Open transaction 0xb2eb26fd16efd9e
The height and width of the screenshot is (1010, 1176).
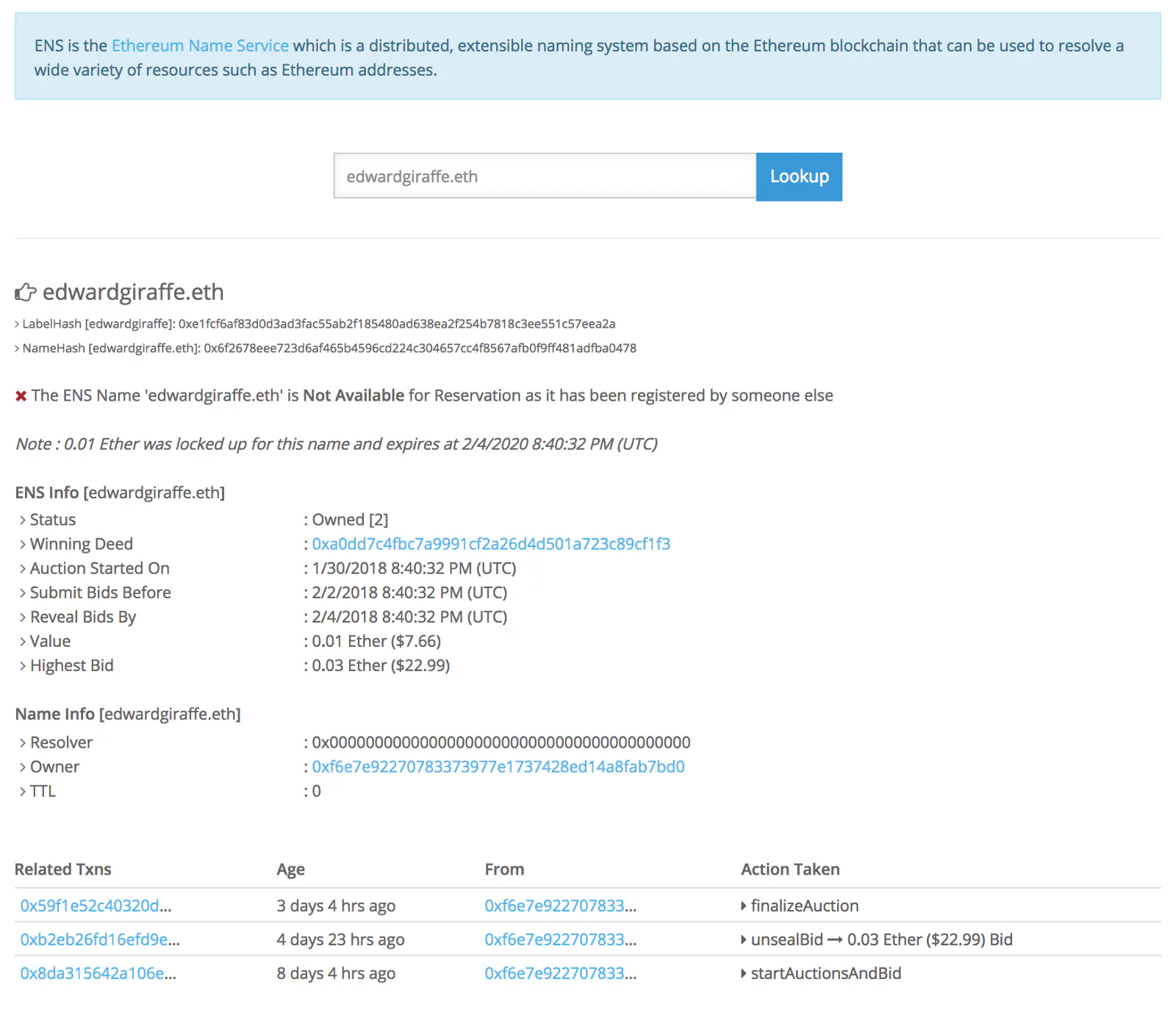pos(97,939)
